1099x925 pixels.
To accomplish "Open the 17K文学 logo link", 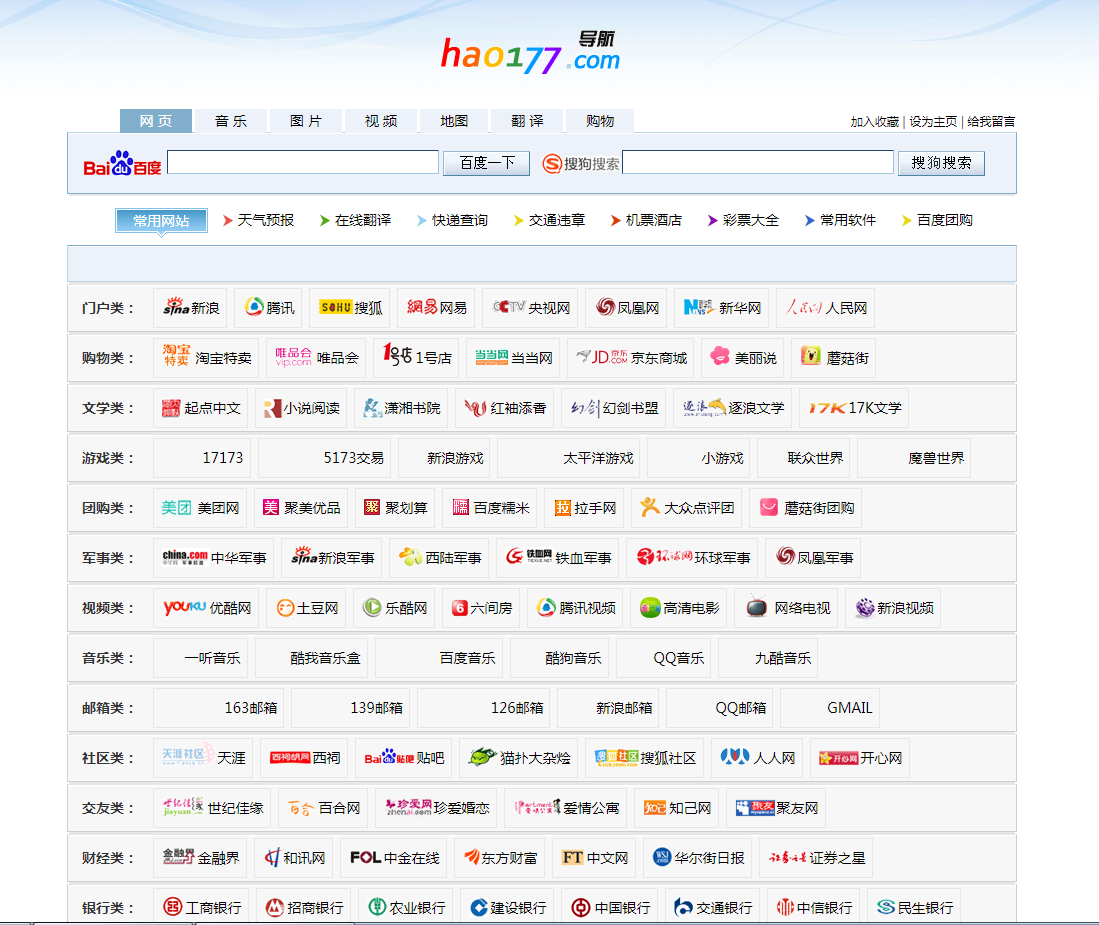I will tap(827, 408).
